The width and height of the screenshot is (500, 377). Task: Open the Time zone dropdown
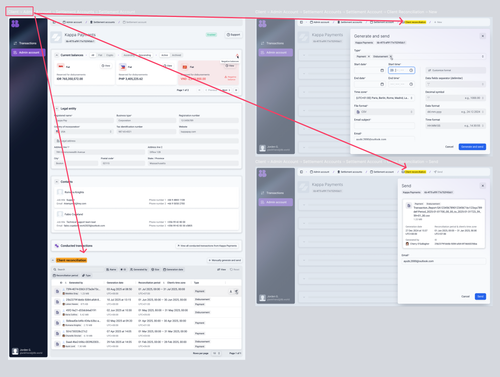[x=384, y=98]
